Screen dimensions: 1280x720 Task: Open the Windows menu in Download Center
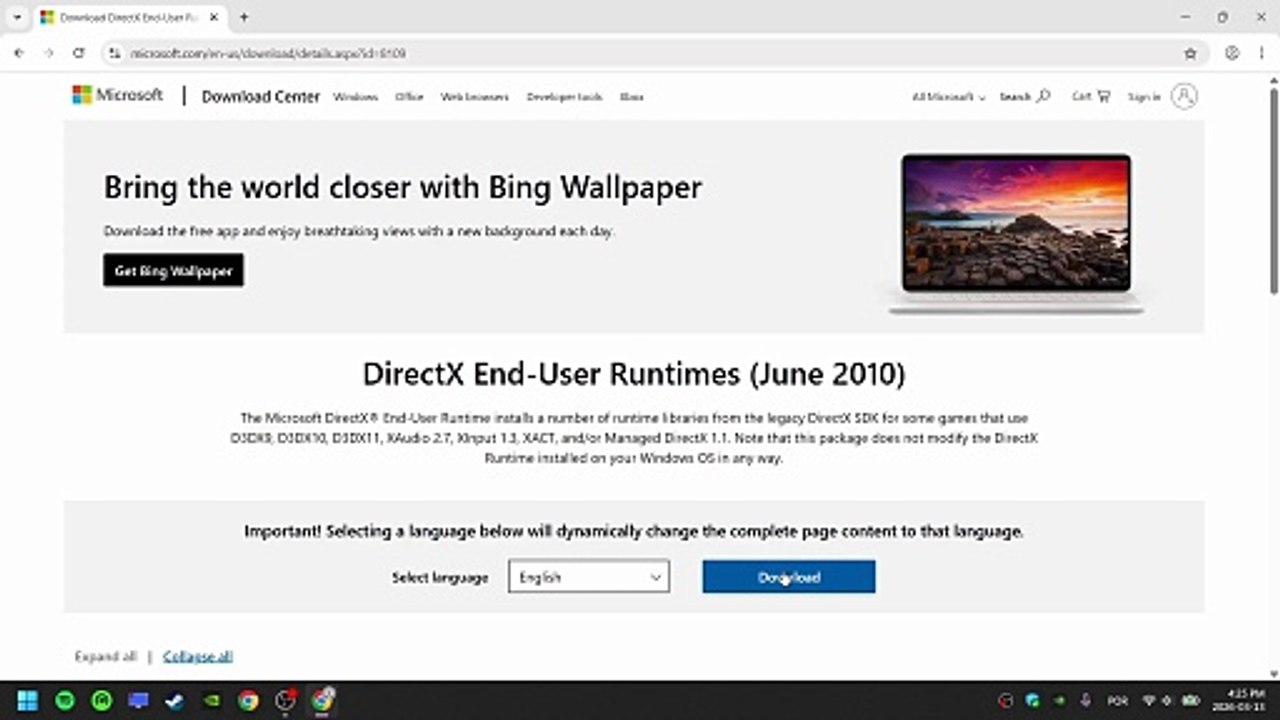pyautogui.click(x=355, y=97)
